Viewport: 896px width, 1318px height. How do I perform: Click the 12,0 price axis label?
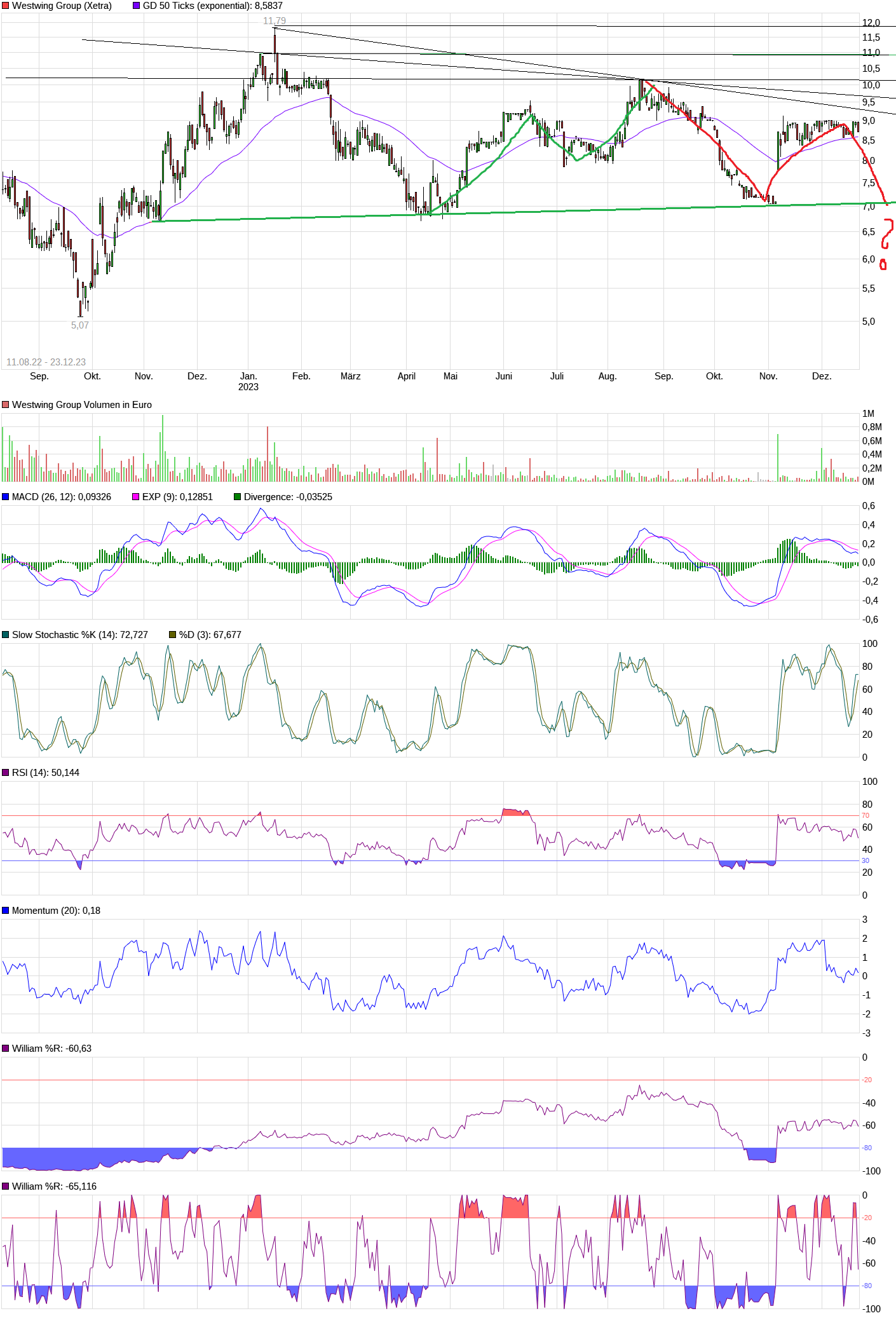coord(871,23)
